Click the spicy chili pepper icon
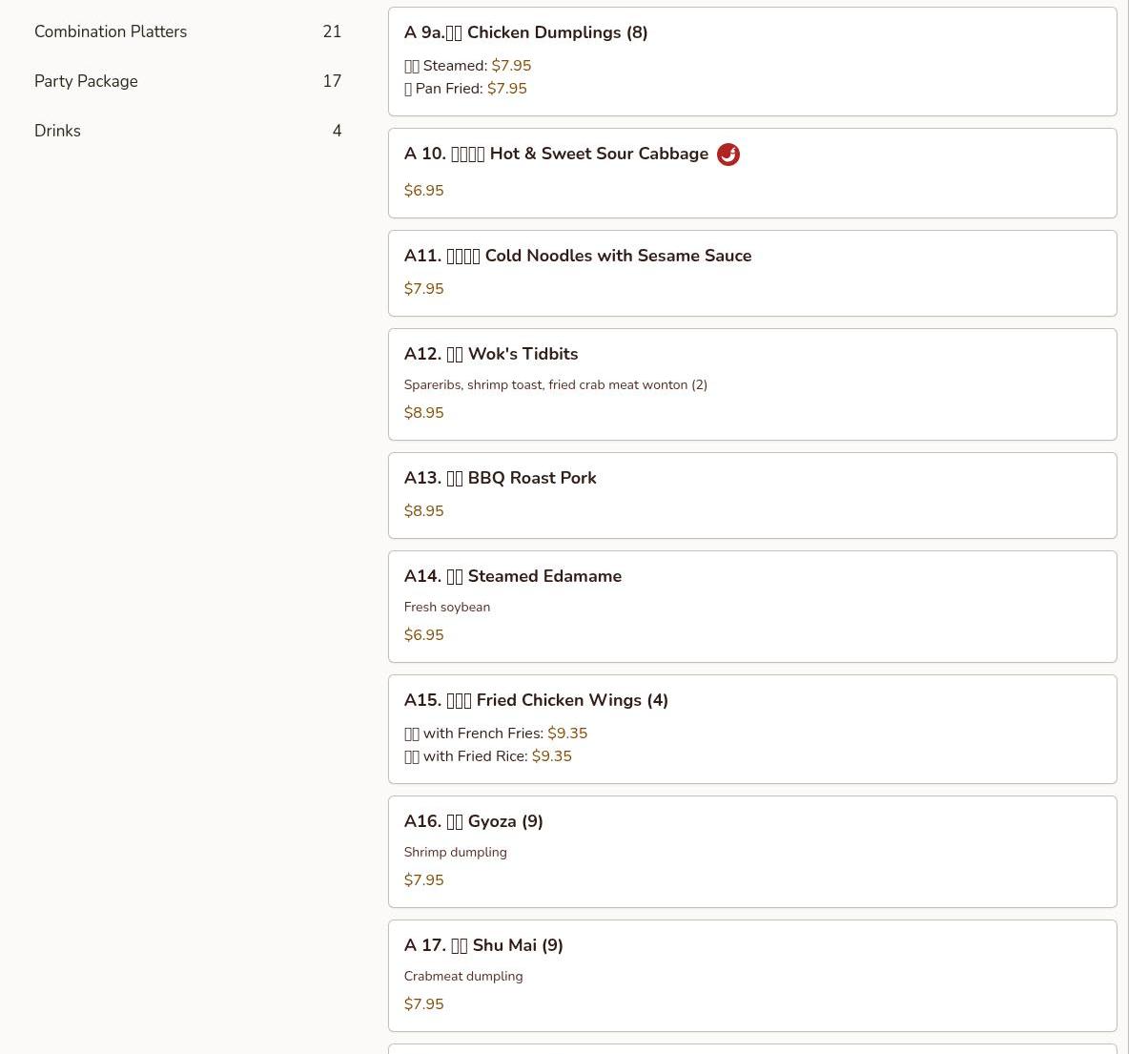1148x1054 pixels. (x=728, y=155)
